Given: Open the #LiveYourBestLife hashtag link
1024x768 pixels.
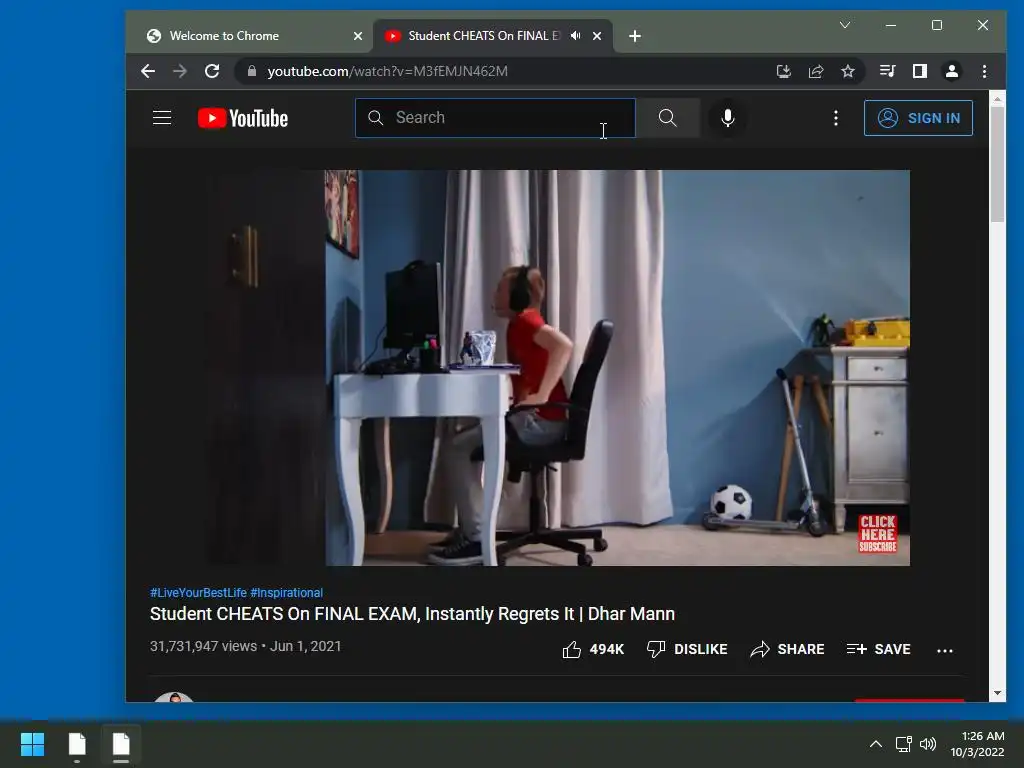Looking at the screenshot, I should tap(199, 593).
